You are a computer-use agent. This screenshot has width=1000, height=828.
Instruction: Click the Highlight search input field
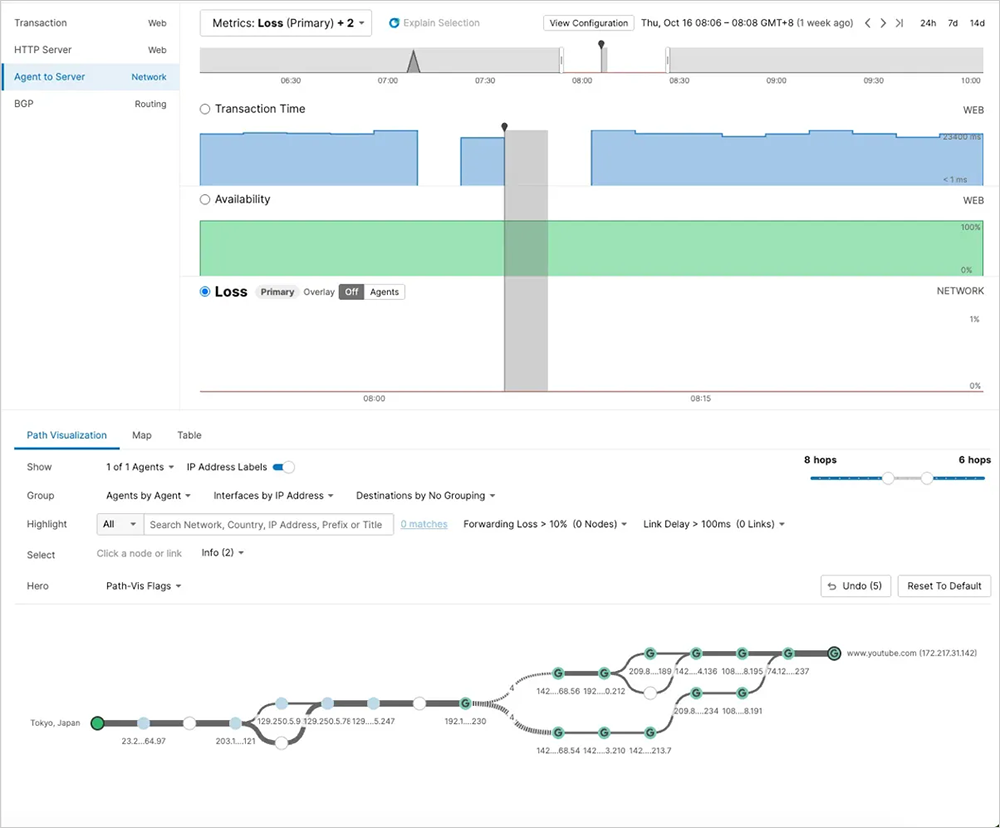pos(270,523)
